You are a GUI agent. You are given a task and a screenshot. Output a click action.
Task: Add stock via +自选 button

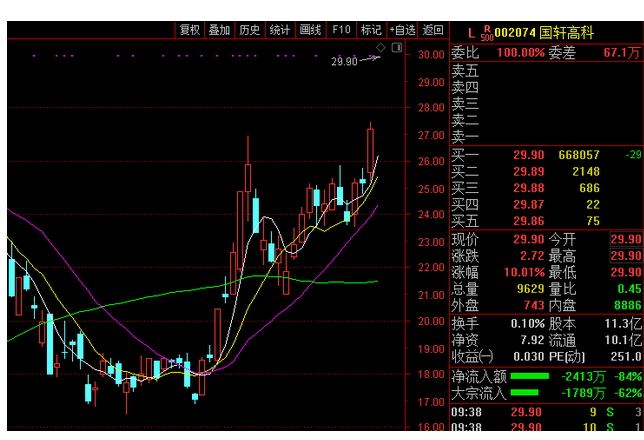(x=402, y=30)
